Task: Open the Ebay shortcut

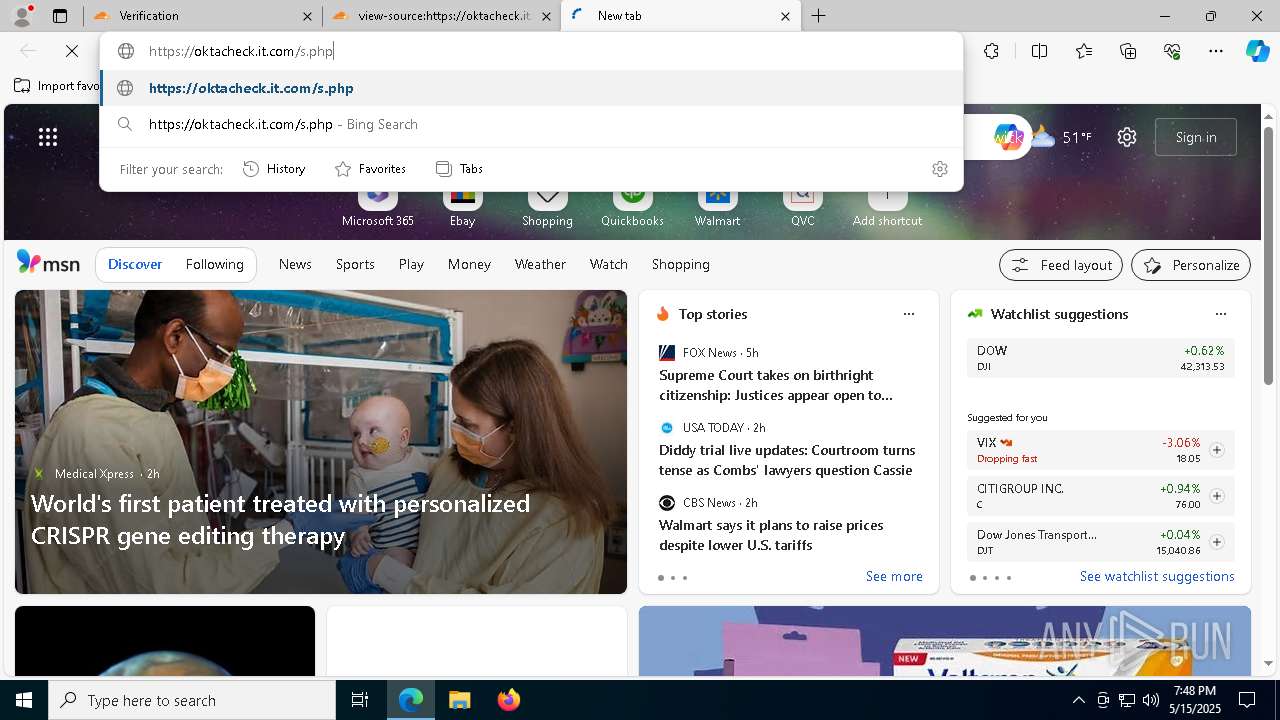Action: click(462, 207)
